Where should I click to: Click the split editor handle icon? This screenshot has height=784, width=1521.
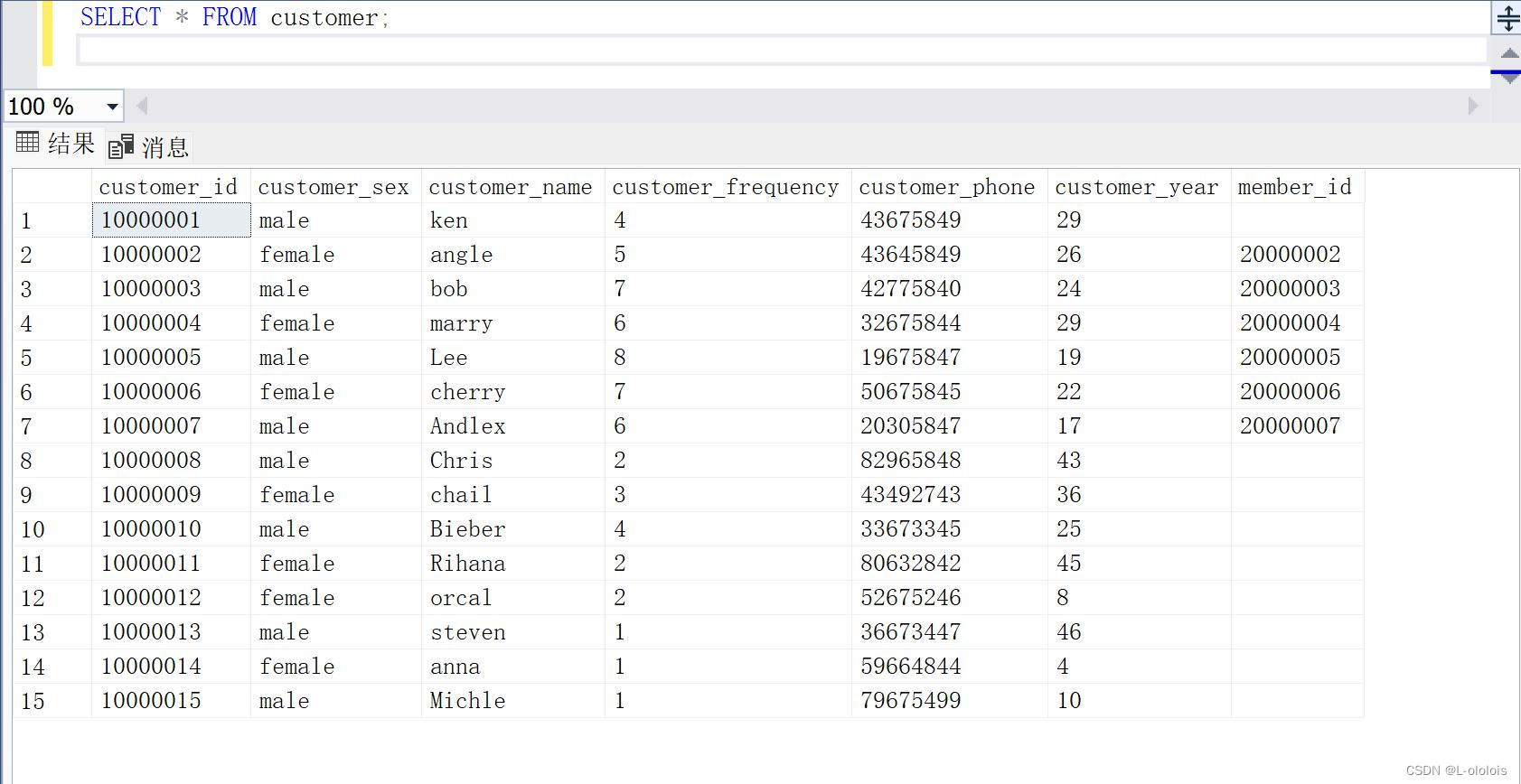[x=1507, y=18]
